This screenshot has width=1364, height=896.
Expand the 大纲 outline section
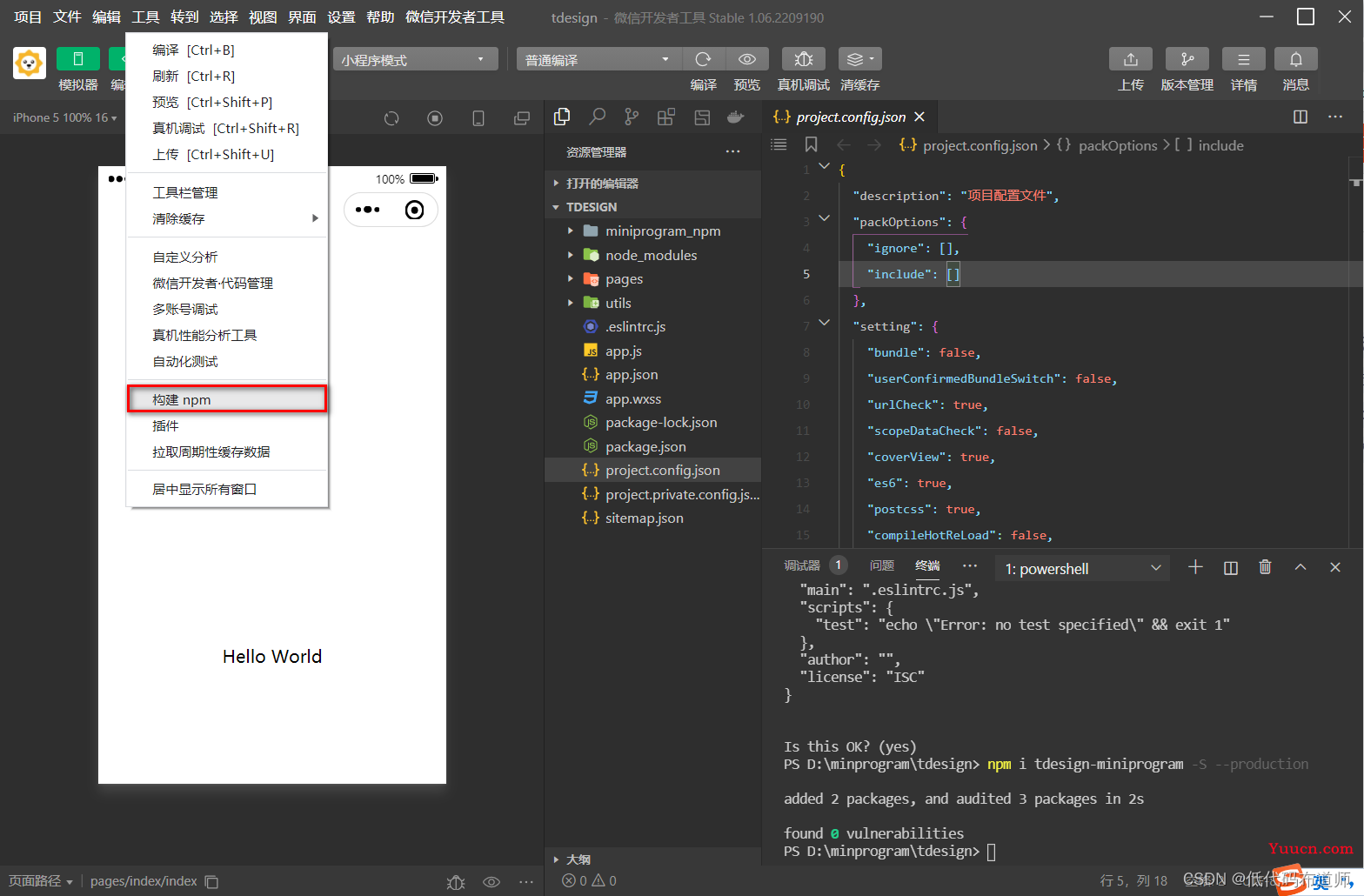point(578,859)
